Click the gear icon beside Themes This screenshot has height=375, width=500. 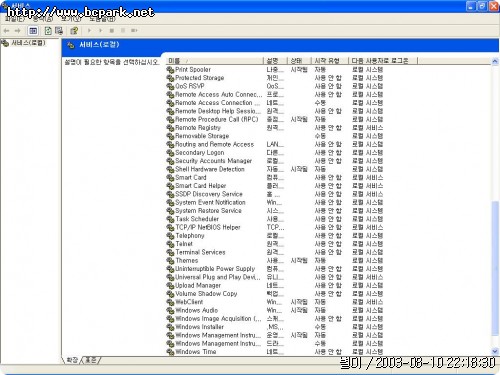tap(170, 261)
